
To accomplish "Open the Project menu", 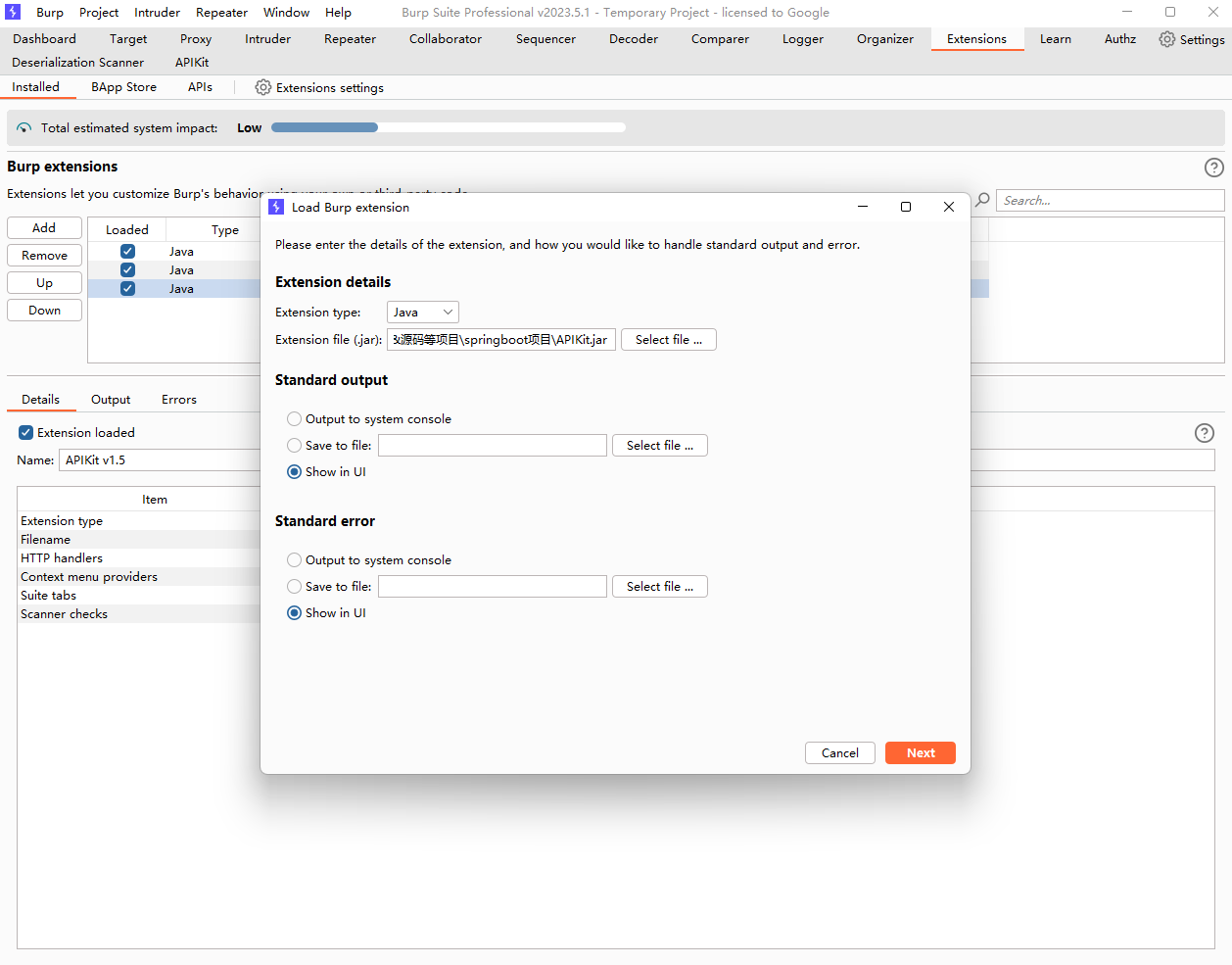I will pos(99,13).
